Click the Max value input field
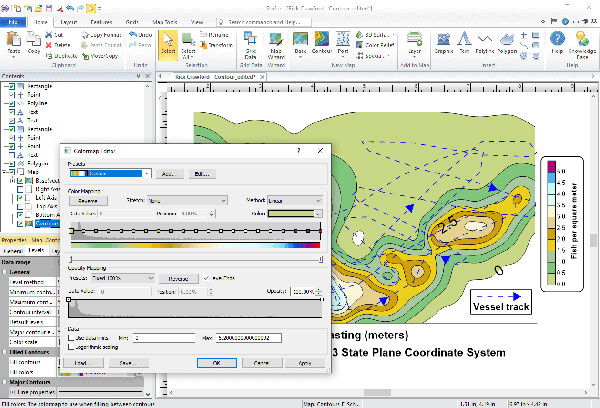This screenshot has width=600, height=408. tap(249, 338)
